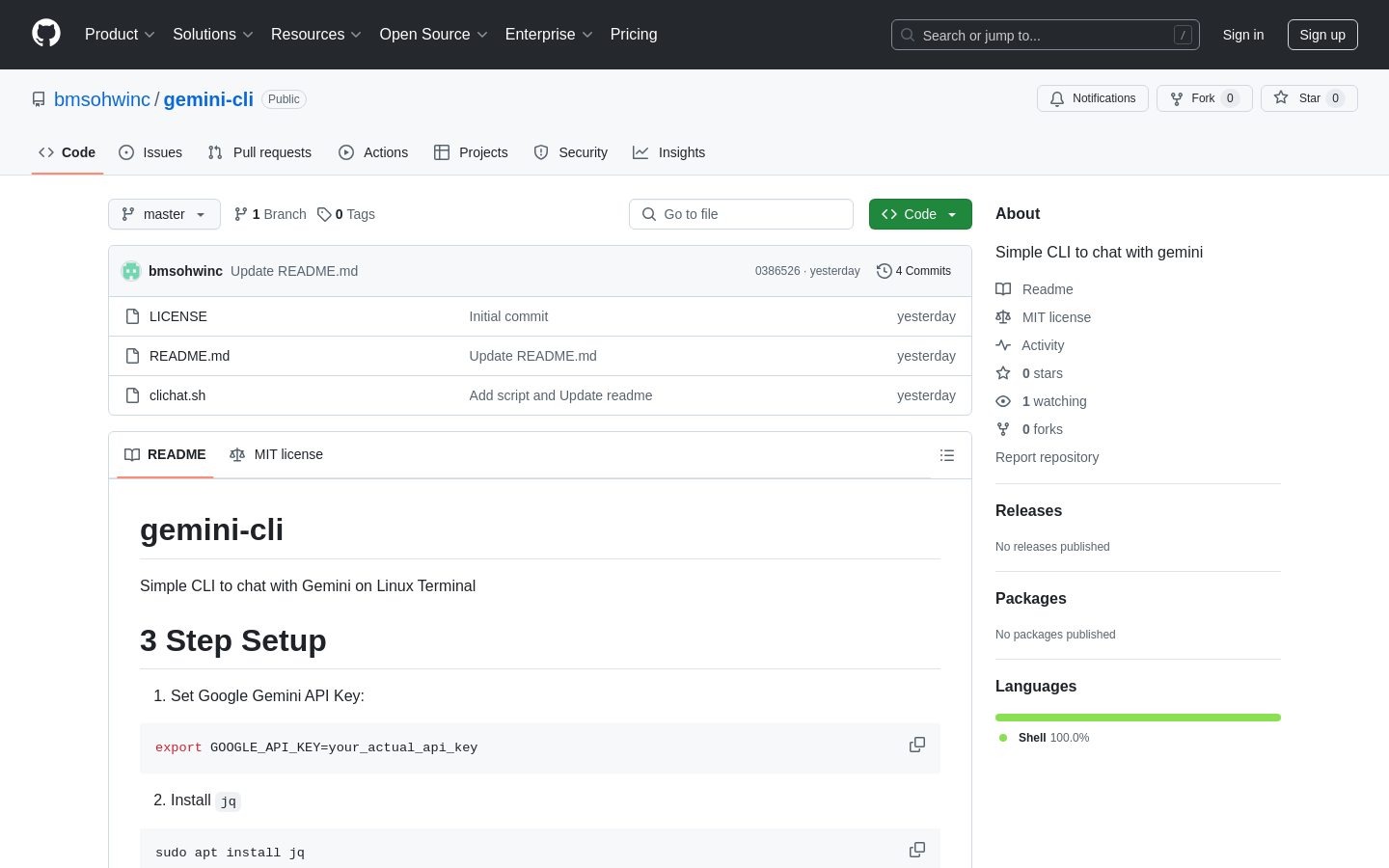Open the Readme link in About
This screenshot has height=868, width=1389.
coord(1034,289)
